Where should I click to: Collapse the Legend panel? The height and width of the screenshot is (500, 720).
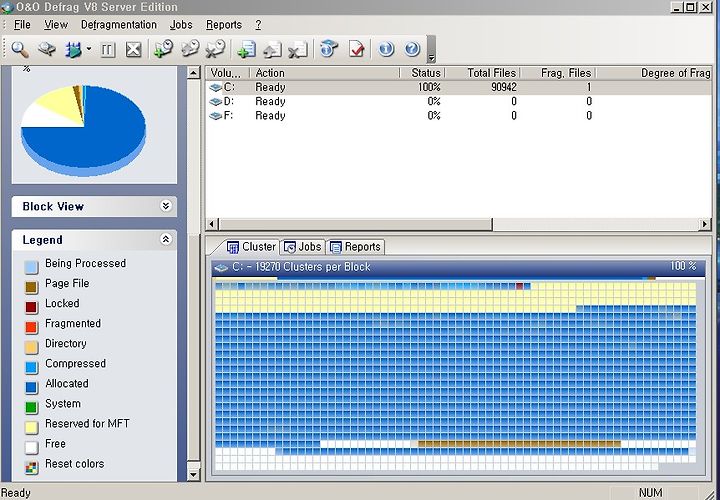click(166, 239)
